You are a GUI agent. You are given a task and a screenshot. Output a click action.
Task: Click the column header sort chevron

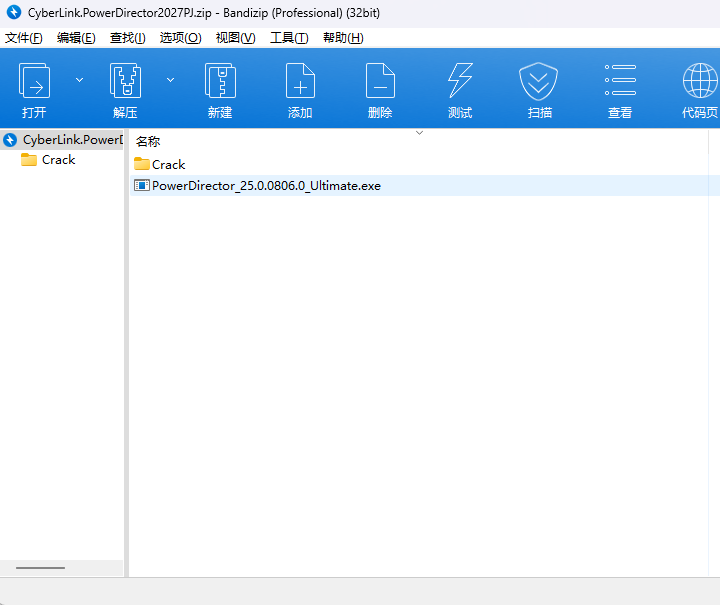click(419, 133)
